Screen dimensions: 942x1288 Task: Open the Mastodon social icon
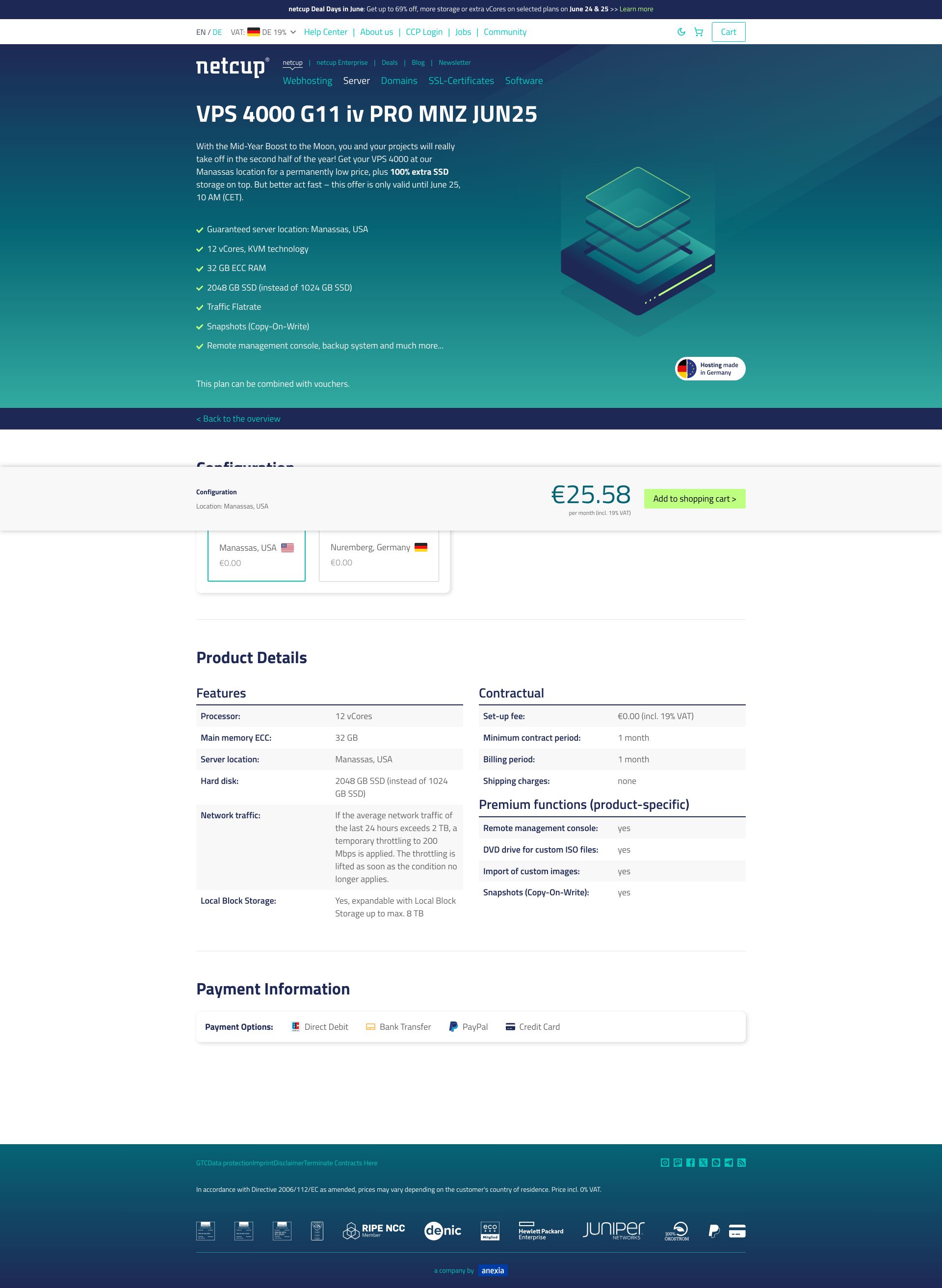coord(678,1162)
